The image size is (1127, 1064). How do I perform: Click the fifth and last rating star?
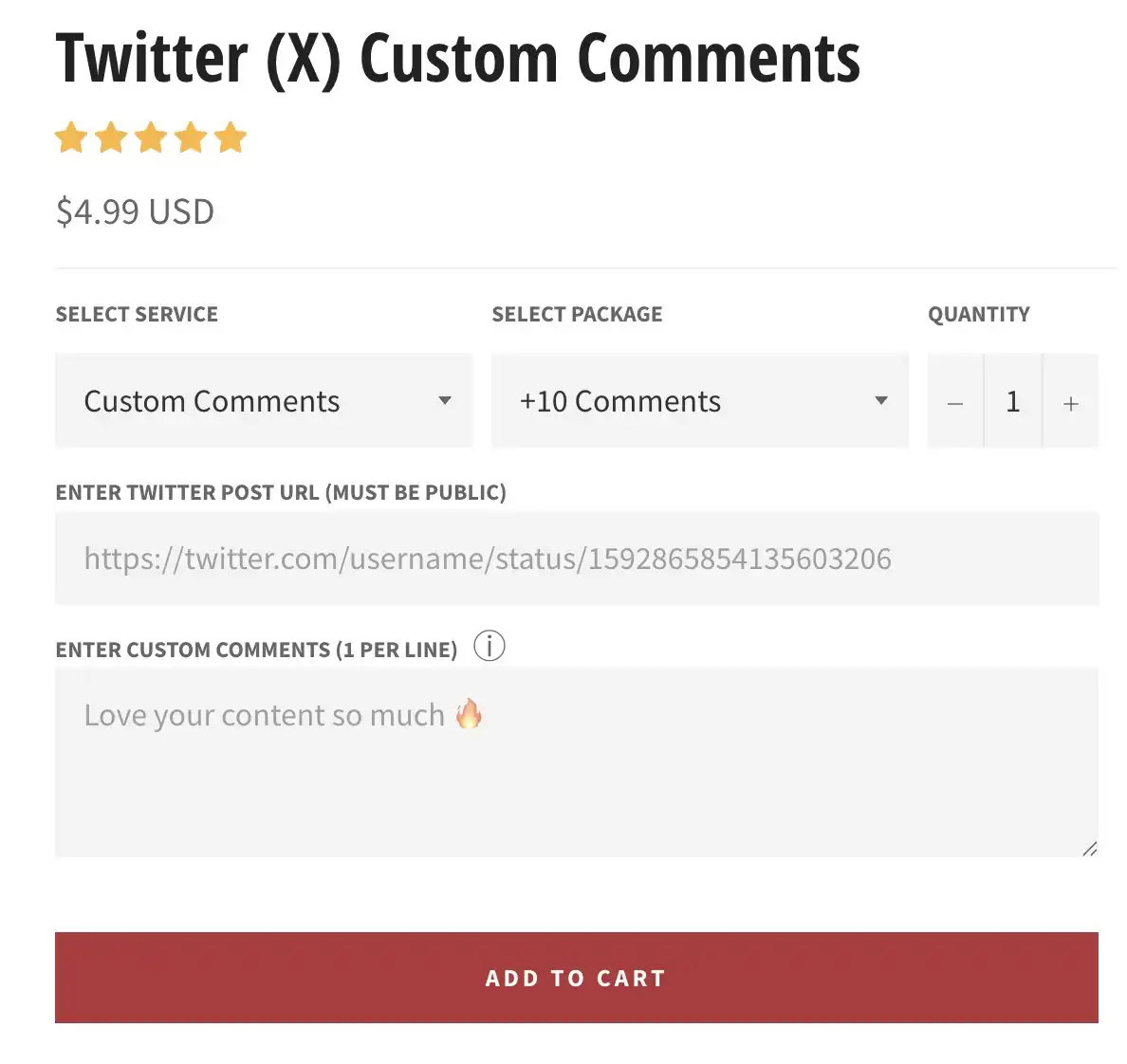(x=231, y=138)
